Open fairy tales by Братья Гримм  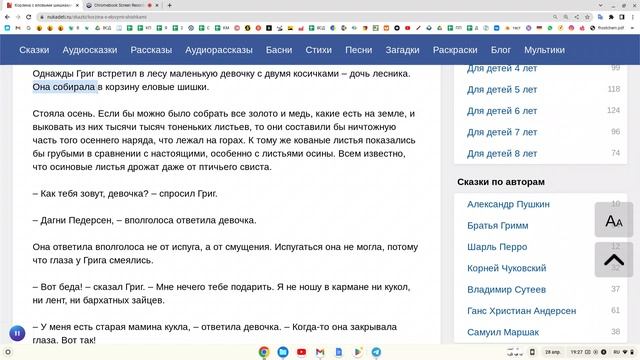pos(498,225)
